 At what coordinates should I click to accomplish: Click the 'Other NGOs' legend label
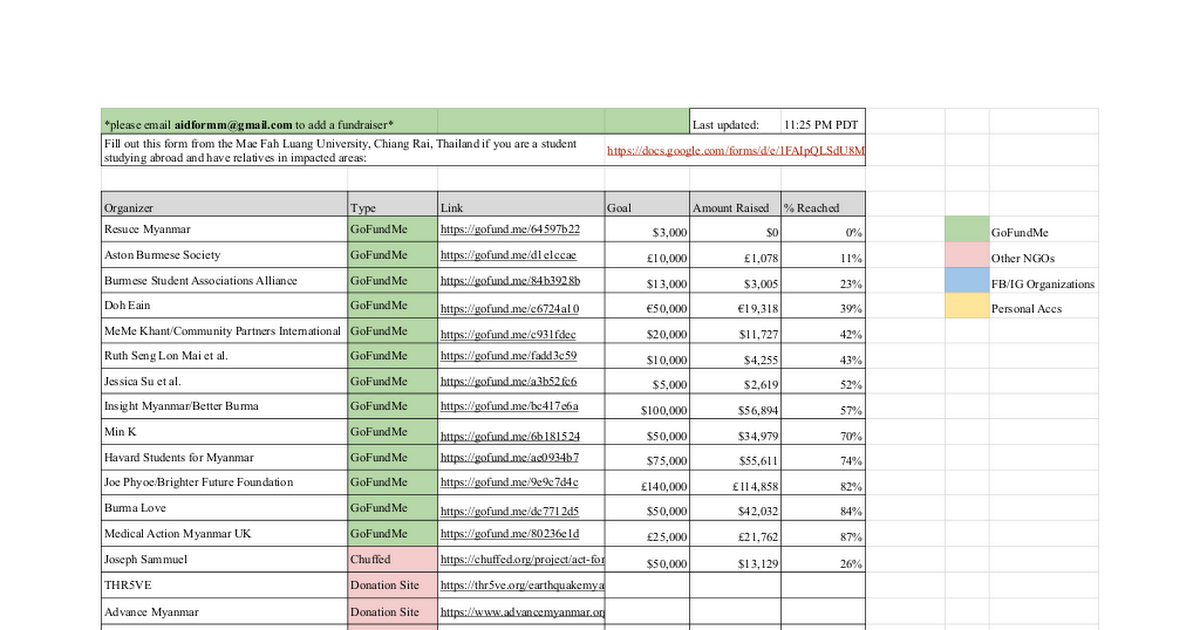(1023, 258)
